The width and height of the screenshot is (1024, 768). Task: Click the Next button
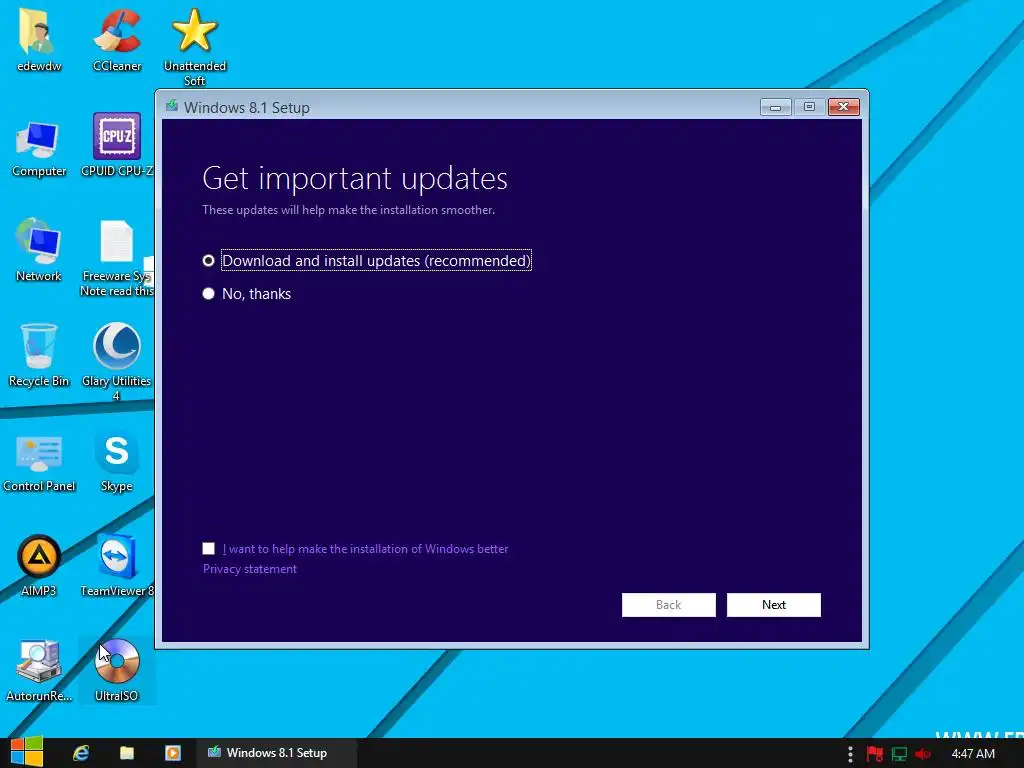pos(773,605)
